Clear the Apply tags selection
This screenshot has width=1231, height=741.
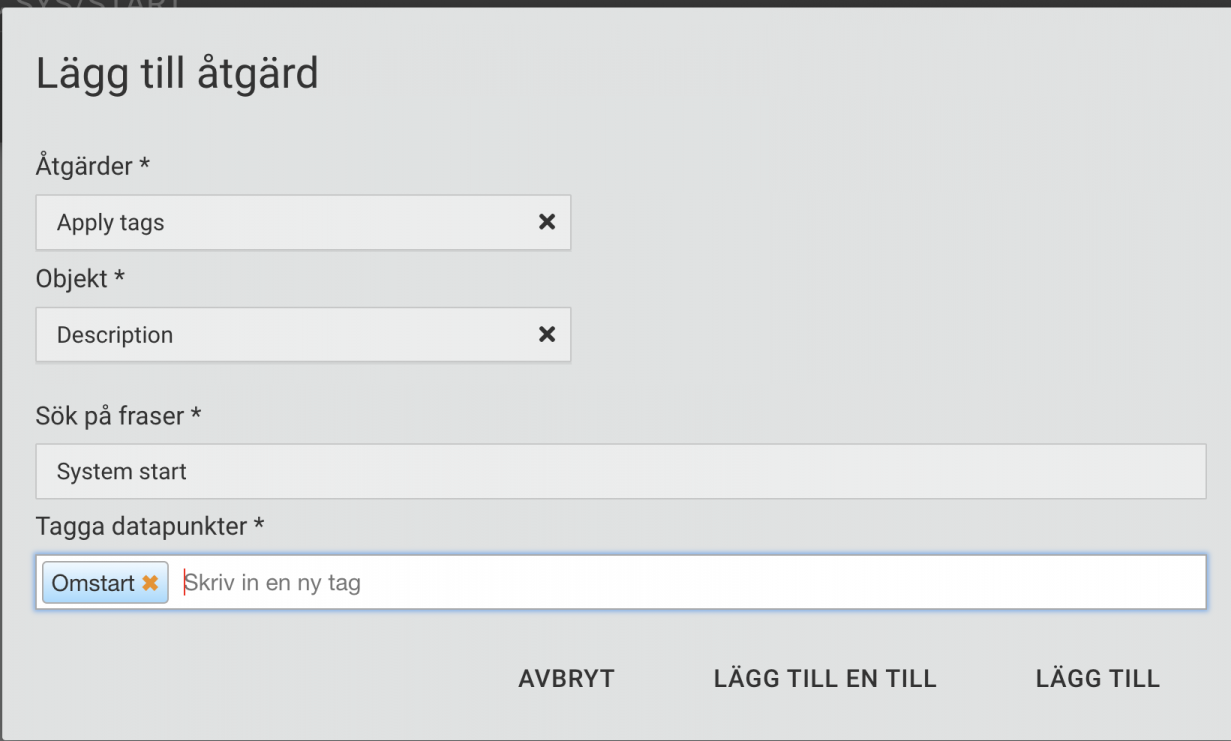(547, 222)
